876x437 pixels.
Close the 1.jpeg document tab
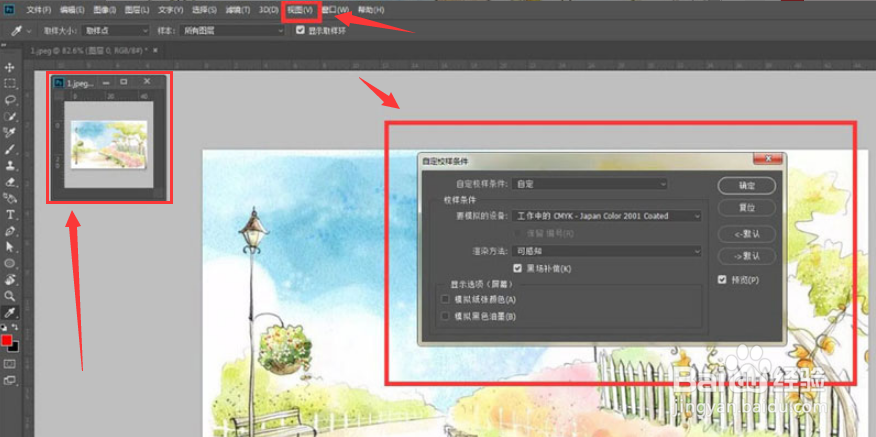click(155, 50)
